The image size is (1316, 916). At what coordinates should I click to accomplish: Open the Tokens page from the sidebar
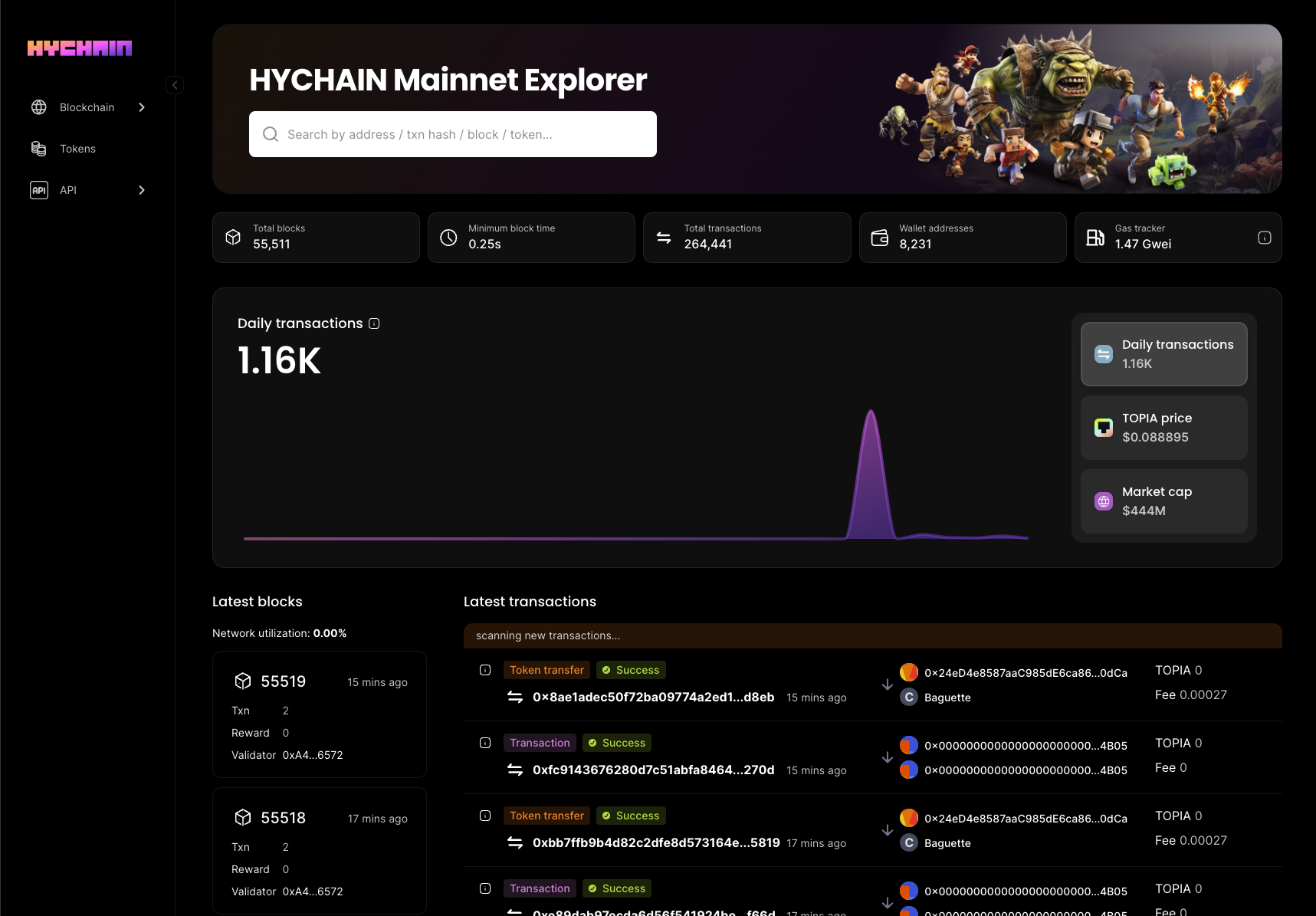pos(77,148)
